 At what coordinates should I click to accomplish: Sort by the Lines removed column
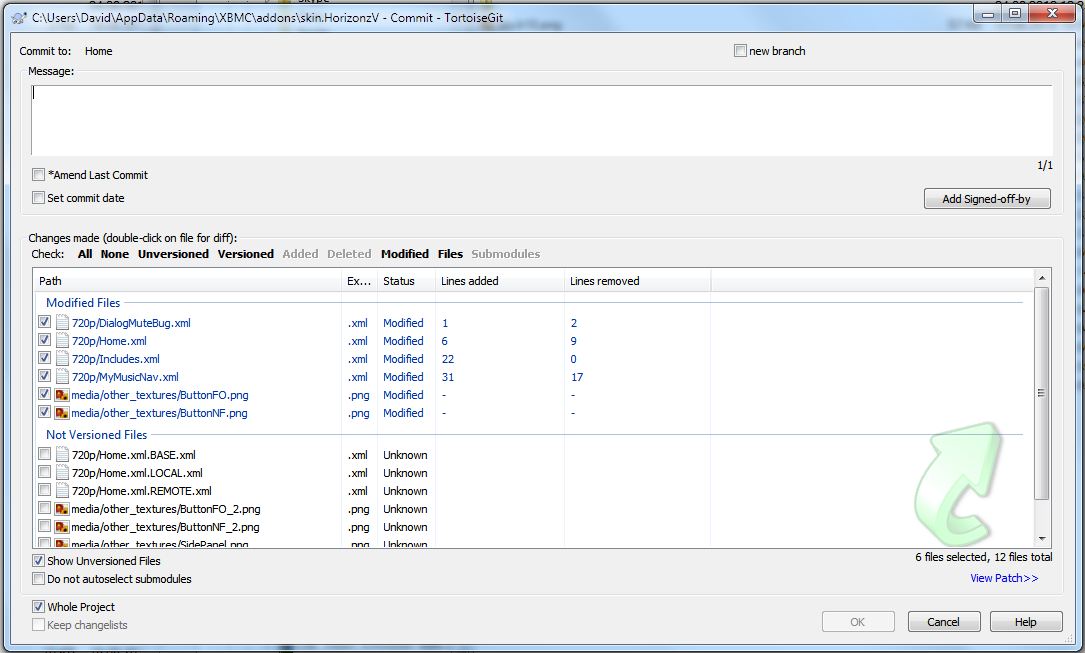tap(637, 281)
